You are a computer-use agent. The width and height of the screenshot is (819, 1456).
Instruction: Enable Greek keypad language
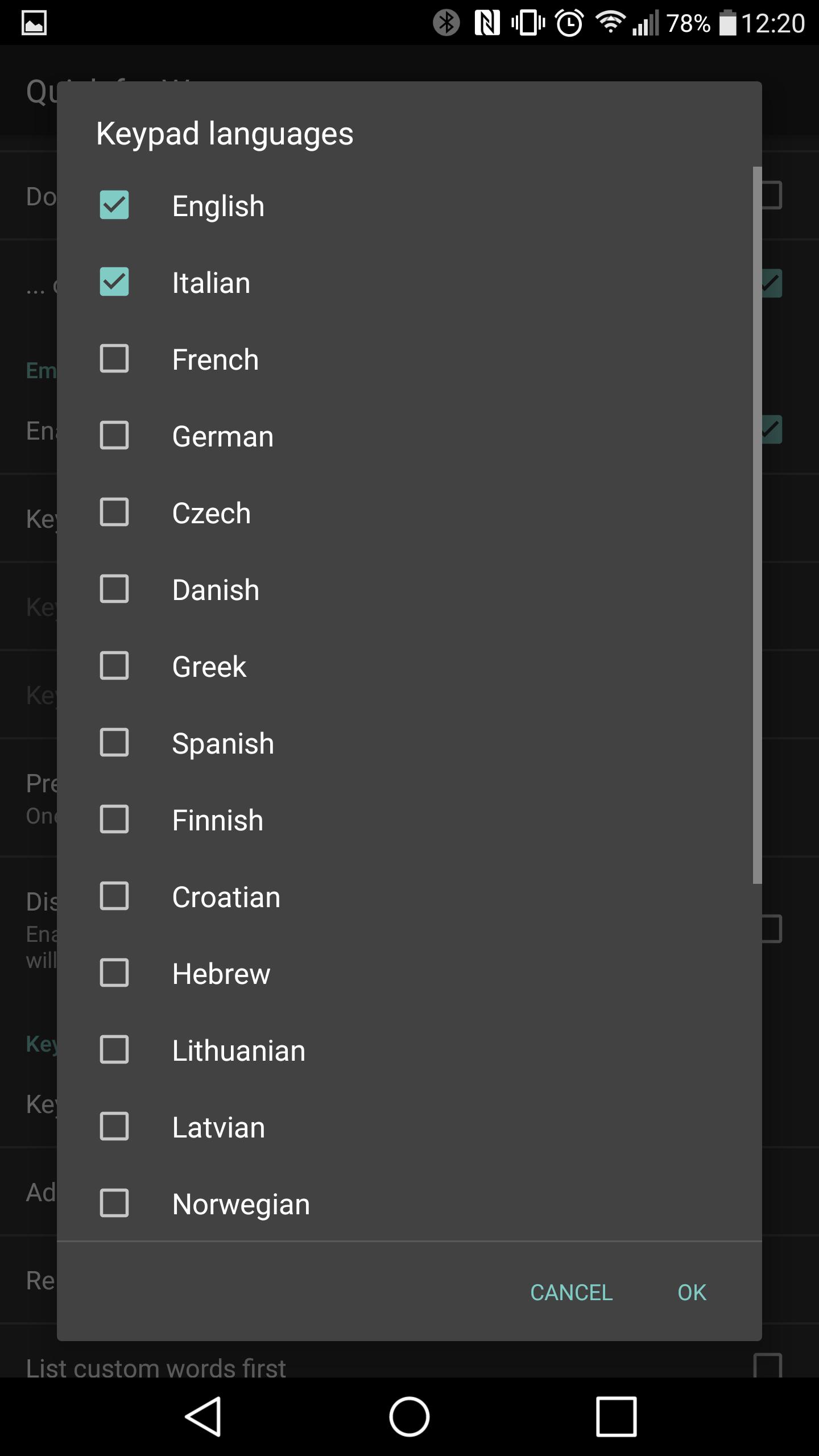[114, 666]
